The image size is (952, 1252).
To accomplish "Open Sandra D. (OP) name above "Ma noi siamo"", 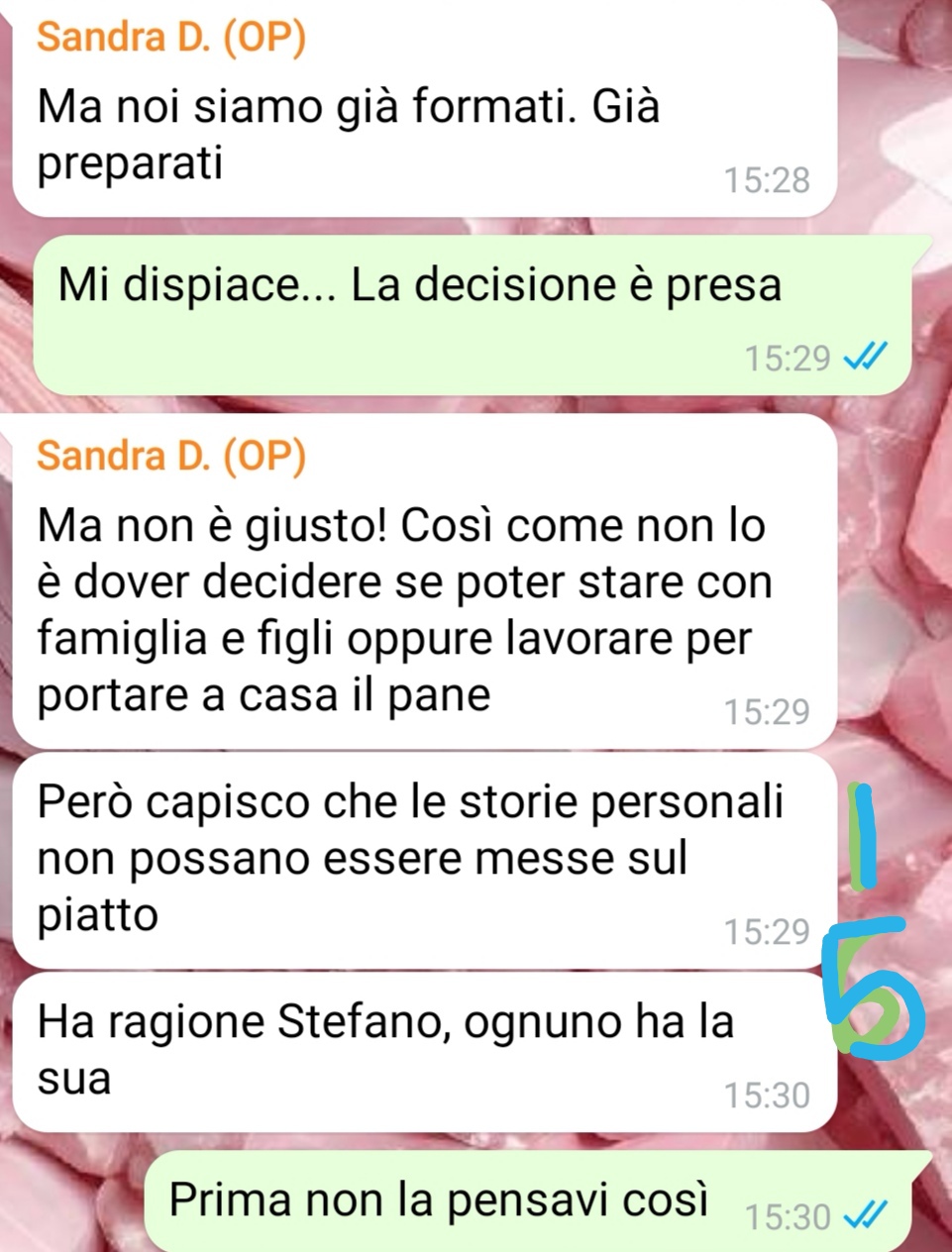I will [172, 37].
